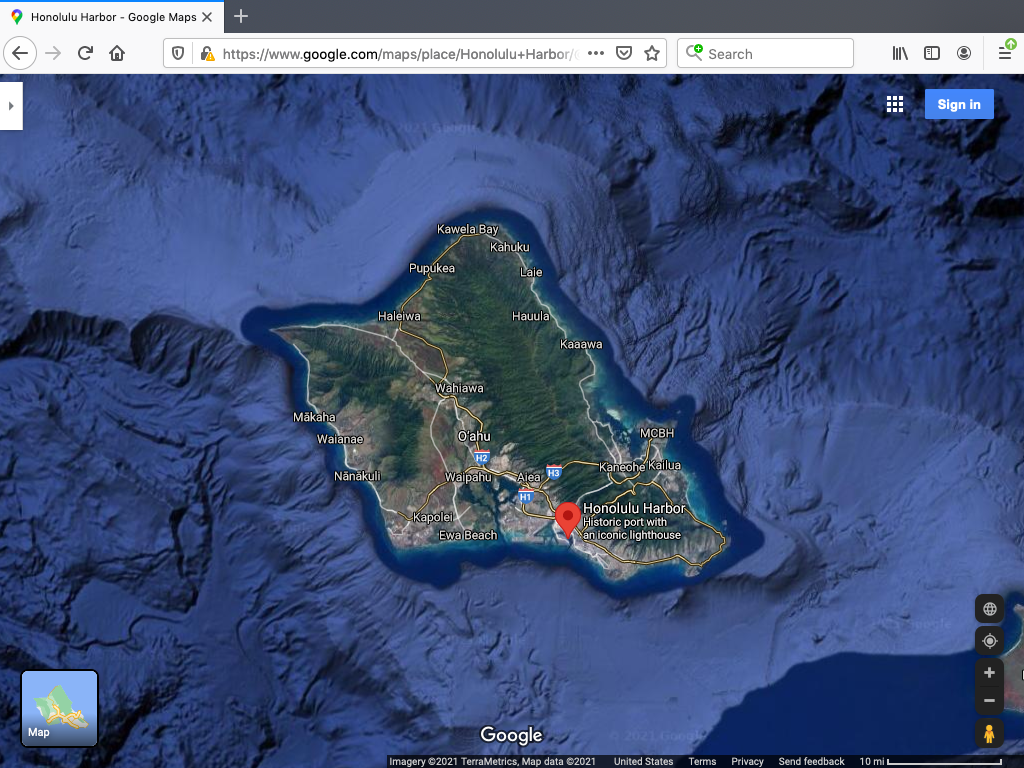
Task: Open page actions three-dot menu
Action: coord(596,53)
